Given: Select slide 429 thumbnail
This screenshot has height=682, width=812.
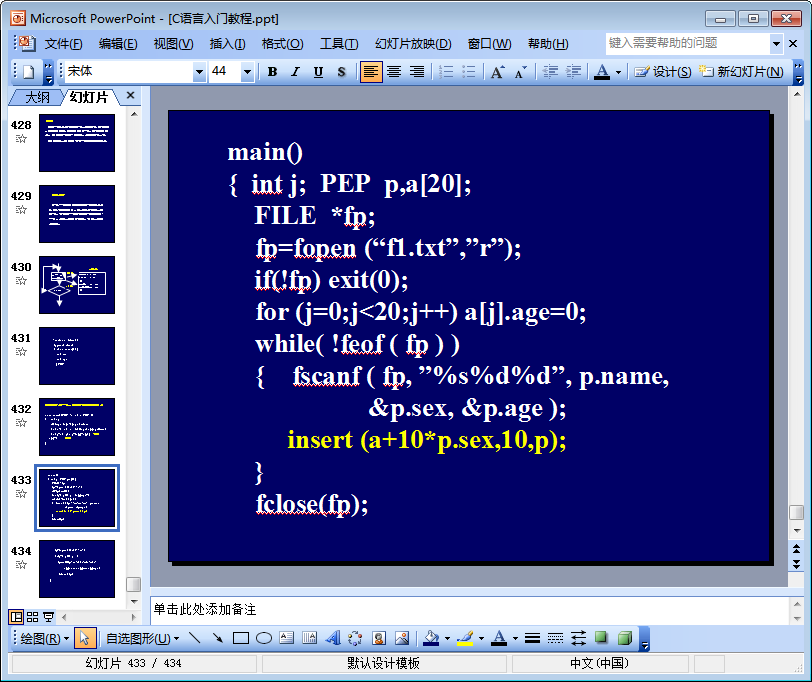Looking at the screenshot, I should 77,214.
